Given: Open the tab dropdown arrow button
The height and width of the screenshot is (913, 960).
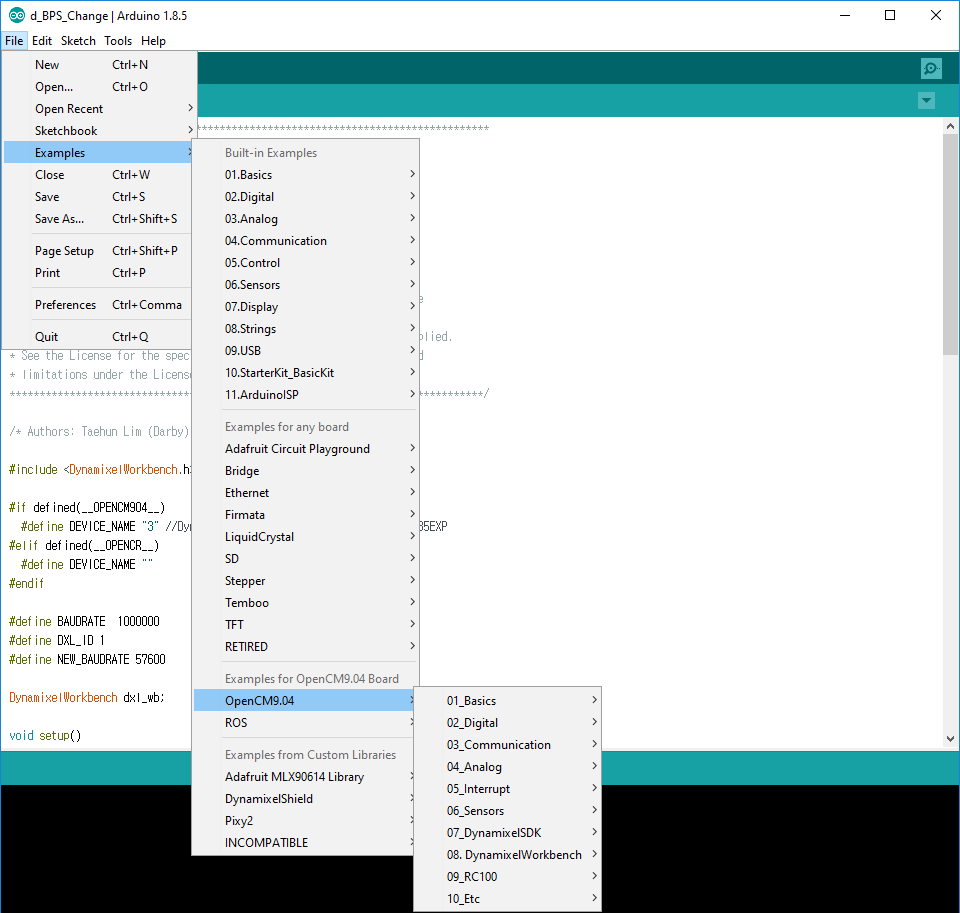Looking at the screenshot, I should 926,100.
